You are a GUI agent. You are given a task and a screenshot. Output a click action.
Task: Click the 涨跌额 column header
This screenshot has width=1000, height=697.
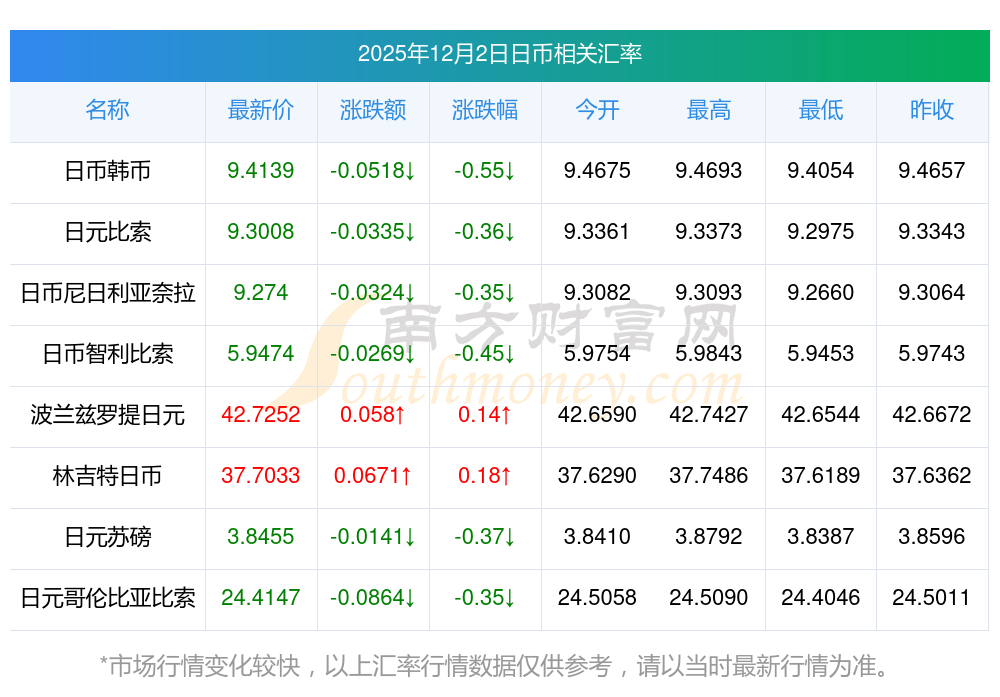coord(373,110)
